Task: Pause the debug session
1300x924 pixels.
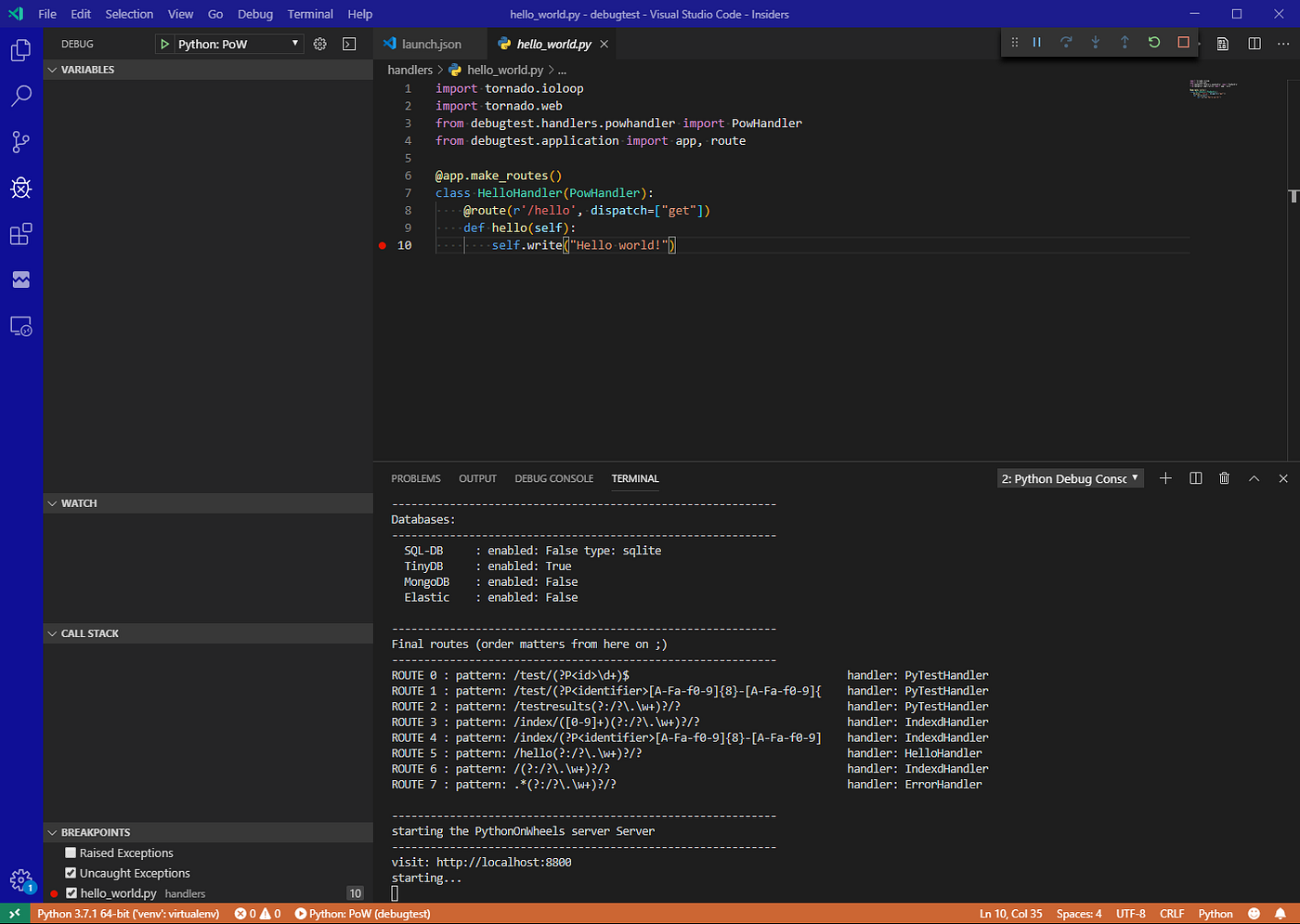Action: coord(1036,43)
